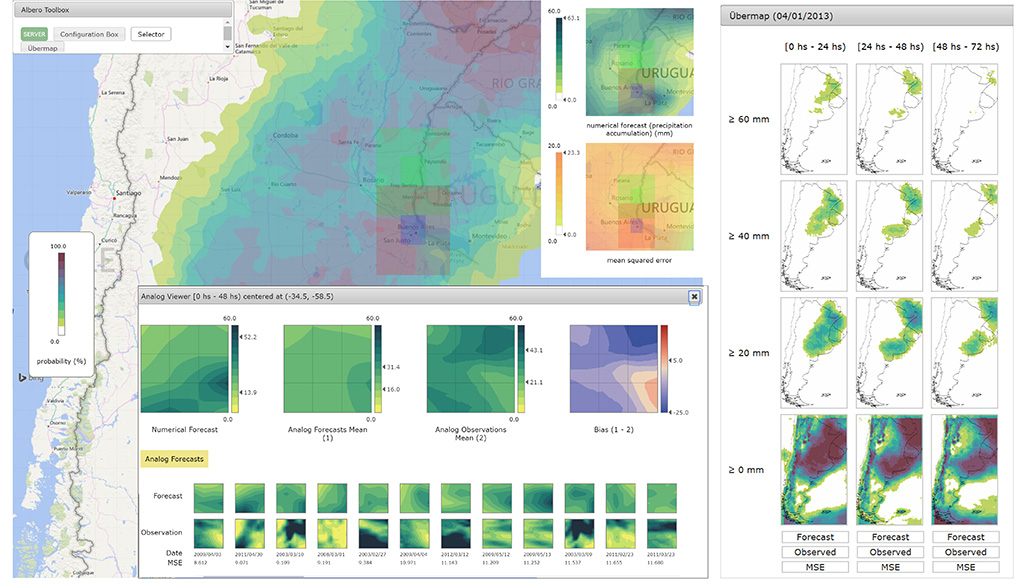The height and width of the screenshot is (587, 1024).
Task: Click the probability (%) color scale
Action: coord(60,295)
